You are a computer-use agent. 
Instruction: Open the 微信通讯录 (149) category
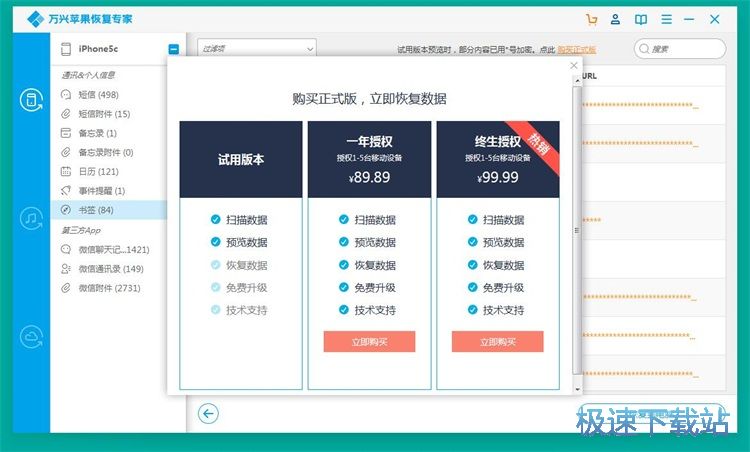coord(109,269)
